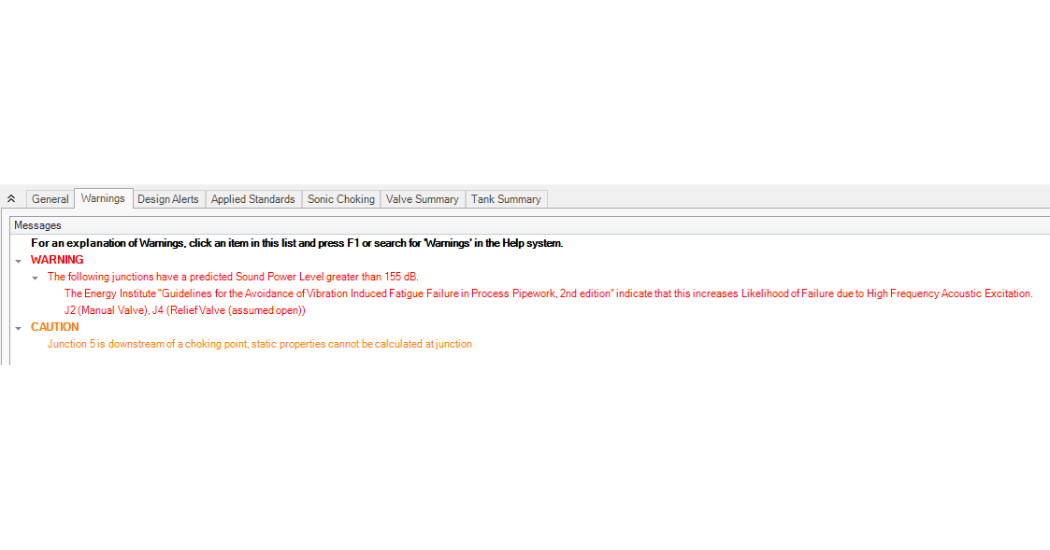Screen dimensions: 1050x550
Task: Collapse the output panel with double-chevron icon
Action: click(x=11, y=199)
